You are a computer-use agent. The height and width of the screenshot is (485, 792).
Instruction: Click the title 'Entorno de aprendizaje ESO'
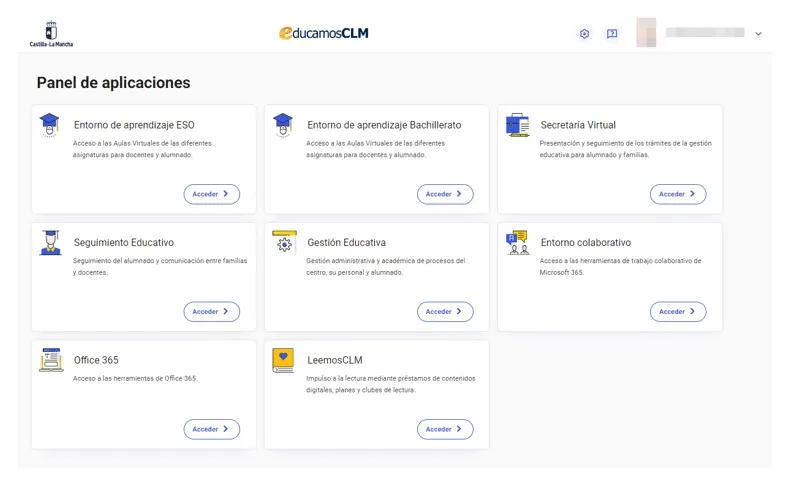pos(134,125)
